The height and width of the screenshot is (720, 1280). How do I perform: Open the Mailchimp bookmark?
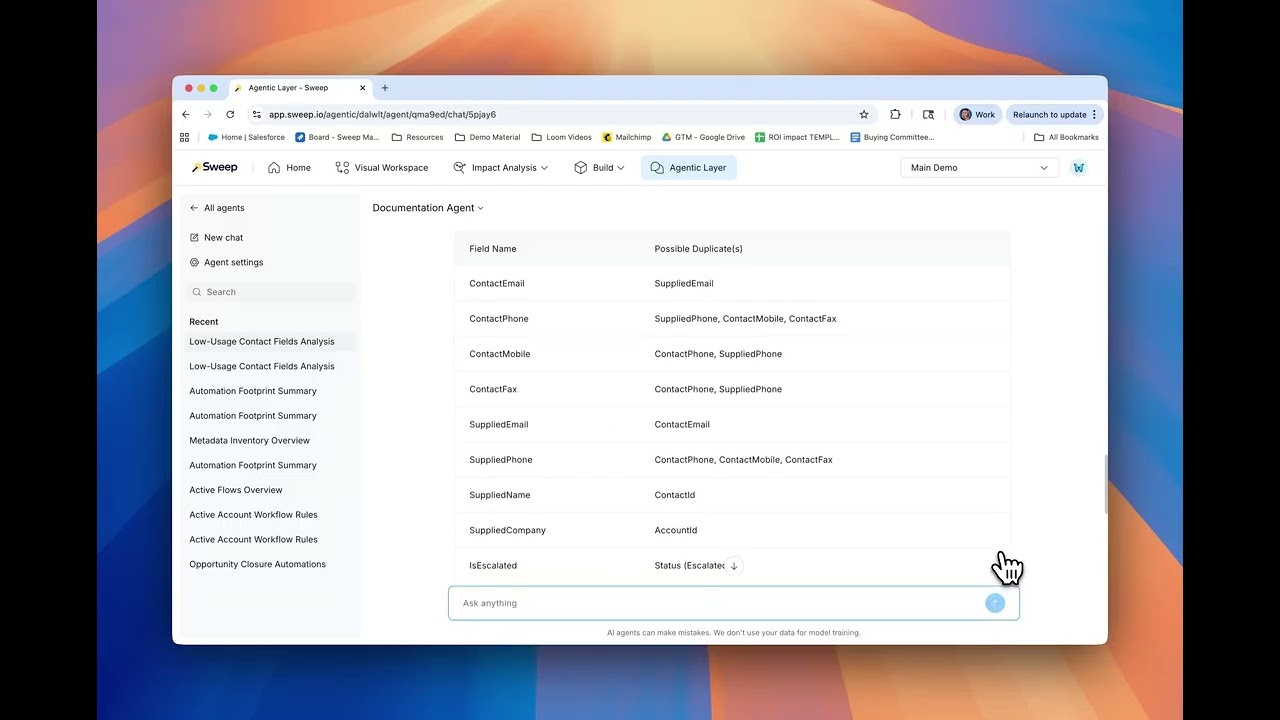626,137
